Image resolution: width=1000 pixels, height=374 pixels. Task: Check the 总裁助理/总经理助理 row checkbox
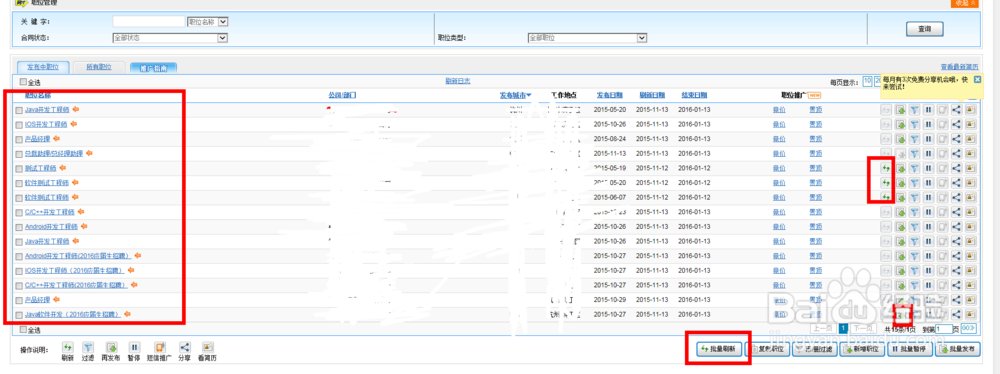20,153
